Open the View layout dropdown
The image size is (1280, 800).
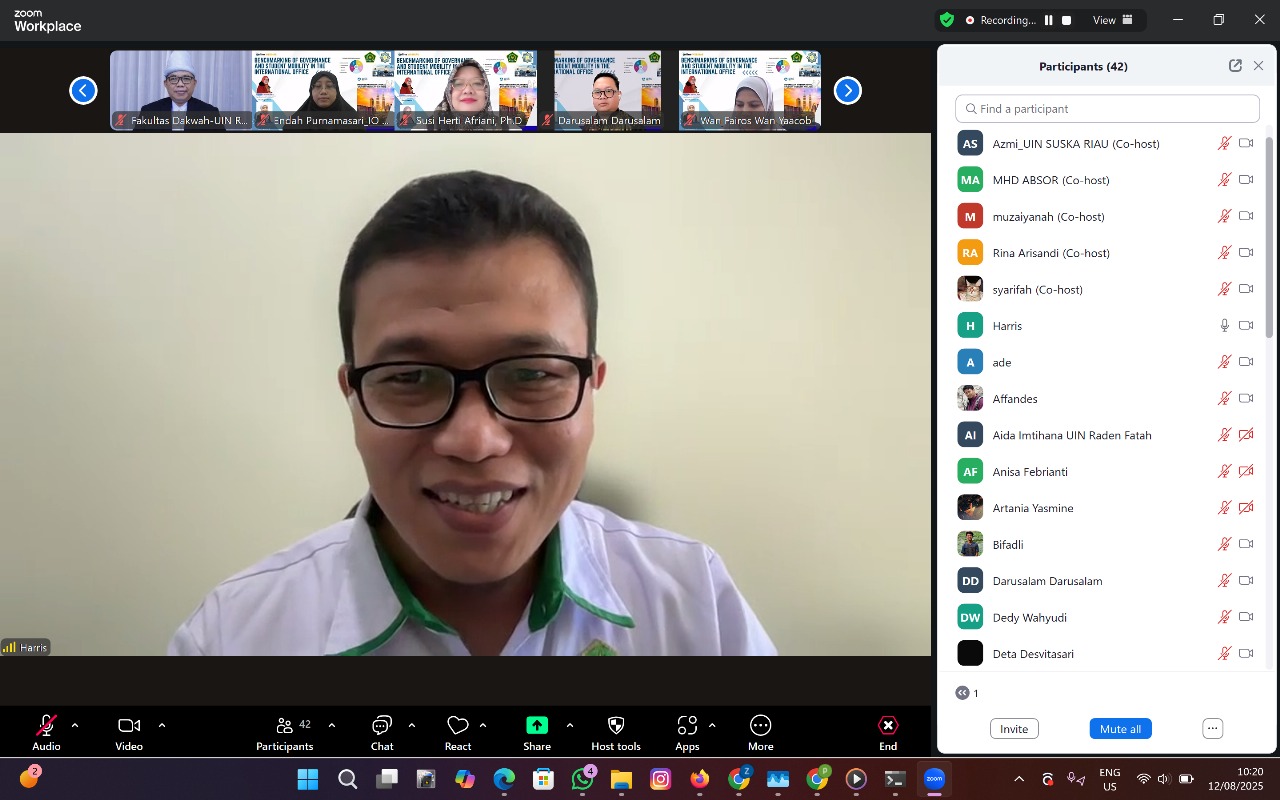pyautogui.click(x=1113, y=20)
